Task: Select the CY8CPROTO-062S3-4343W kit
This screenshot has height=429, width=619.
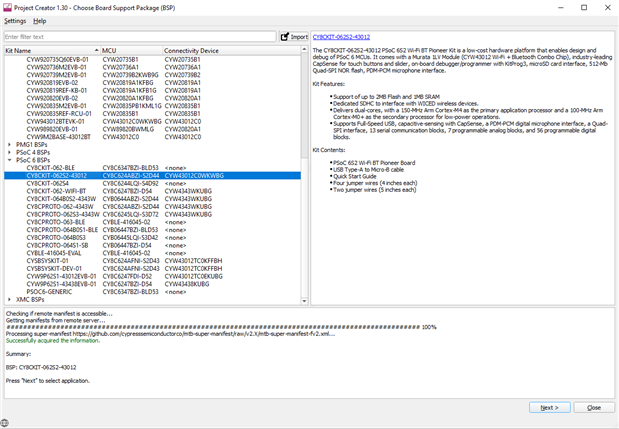Action: click(152, 214)
